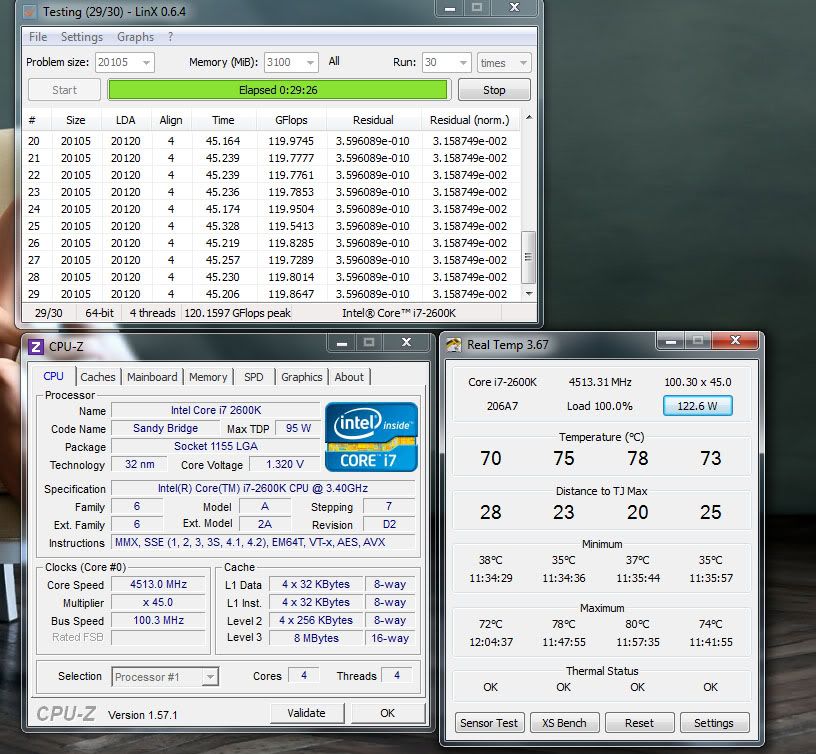Open the Settings menu in LinX
Screen dimensions: 816x754
click(x=82, y=37)
